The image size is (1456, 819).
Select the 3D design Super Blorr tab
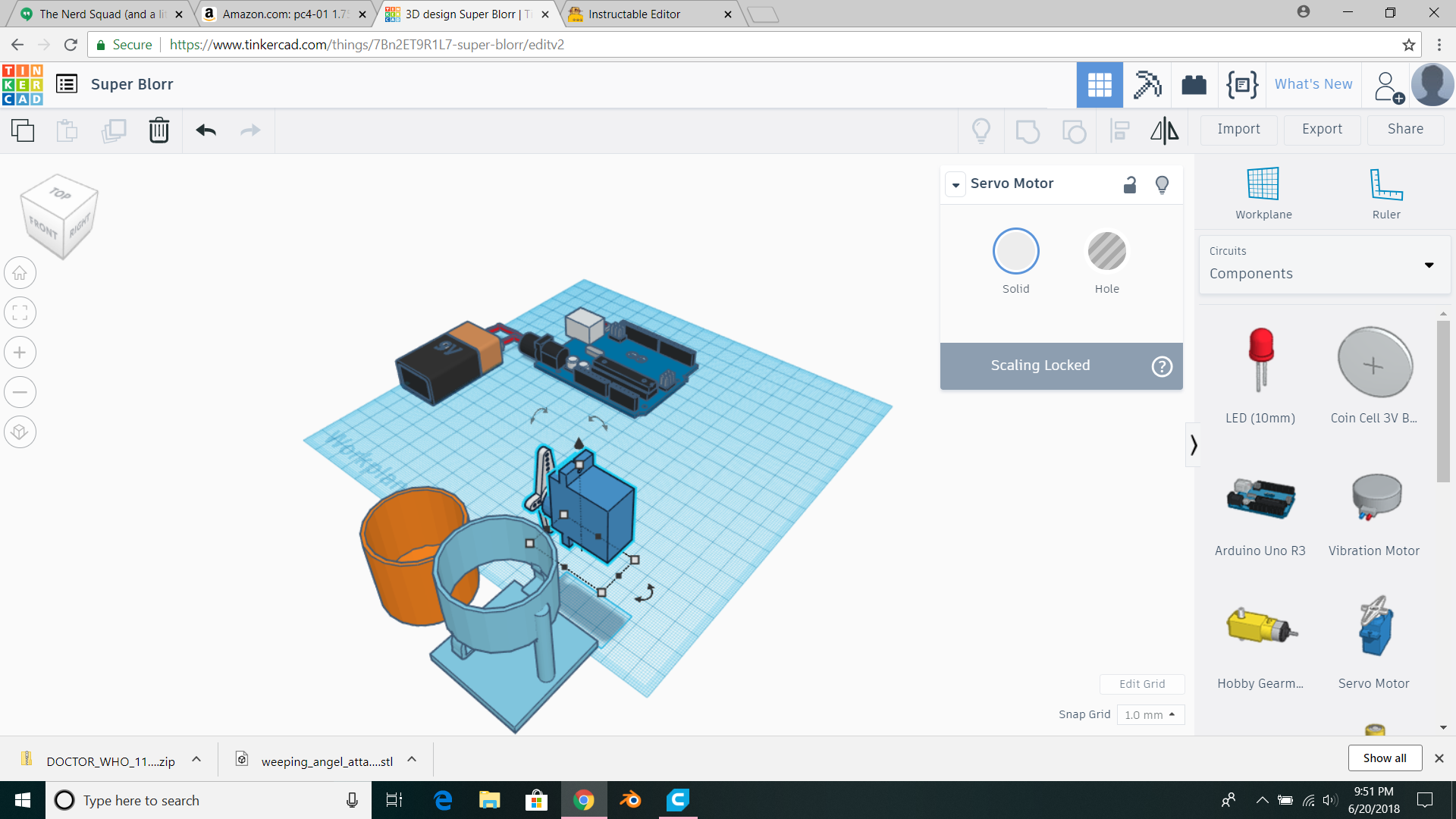(467, 14)
